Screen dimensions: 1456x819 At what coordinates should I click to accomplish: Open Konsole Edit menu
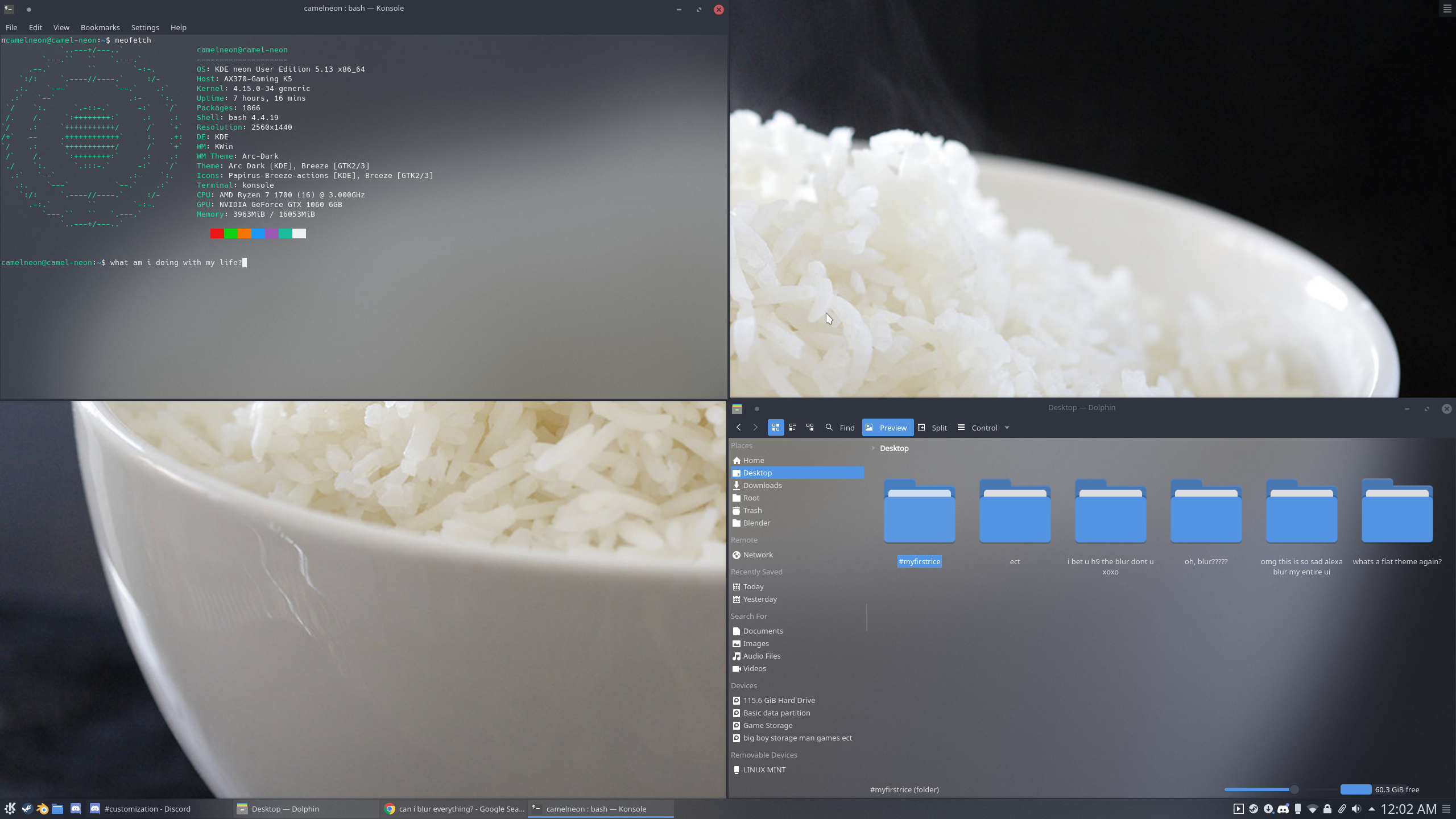coord(35,27)
